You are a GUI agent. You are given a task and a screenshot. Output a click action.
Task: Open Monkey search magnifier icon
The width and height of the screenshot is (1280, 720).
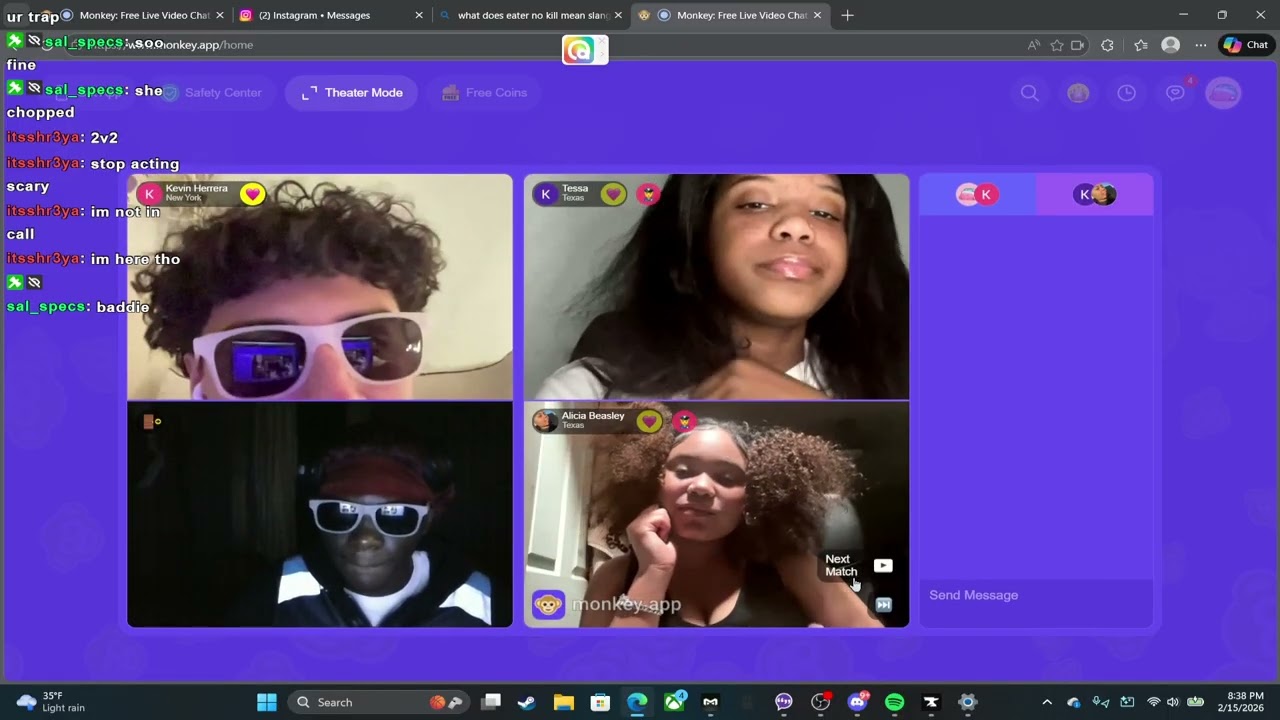coord(1029,93)
